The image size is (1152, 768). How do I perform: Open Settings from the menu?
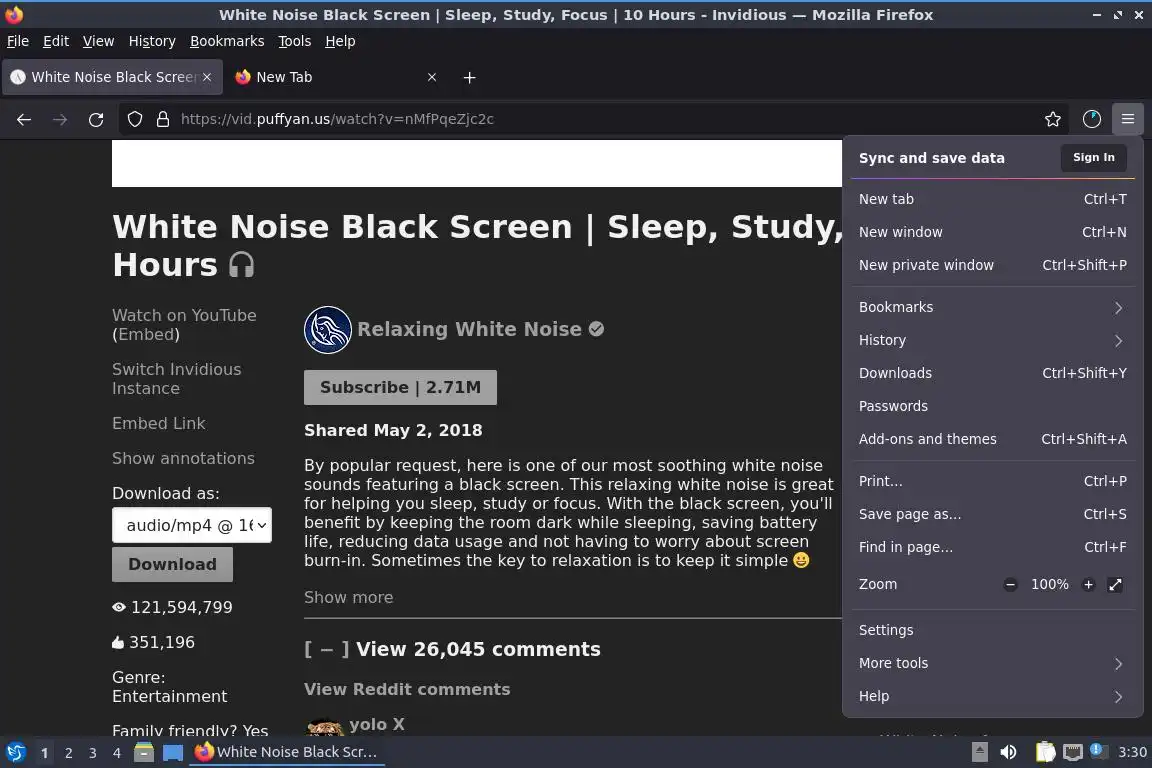(x=992, y=630)
